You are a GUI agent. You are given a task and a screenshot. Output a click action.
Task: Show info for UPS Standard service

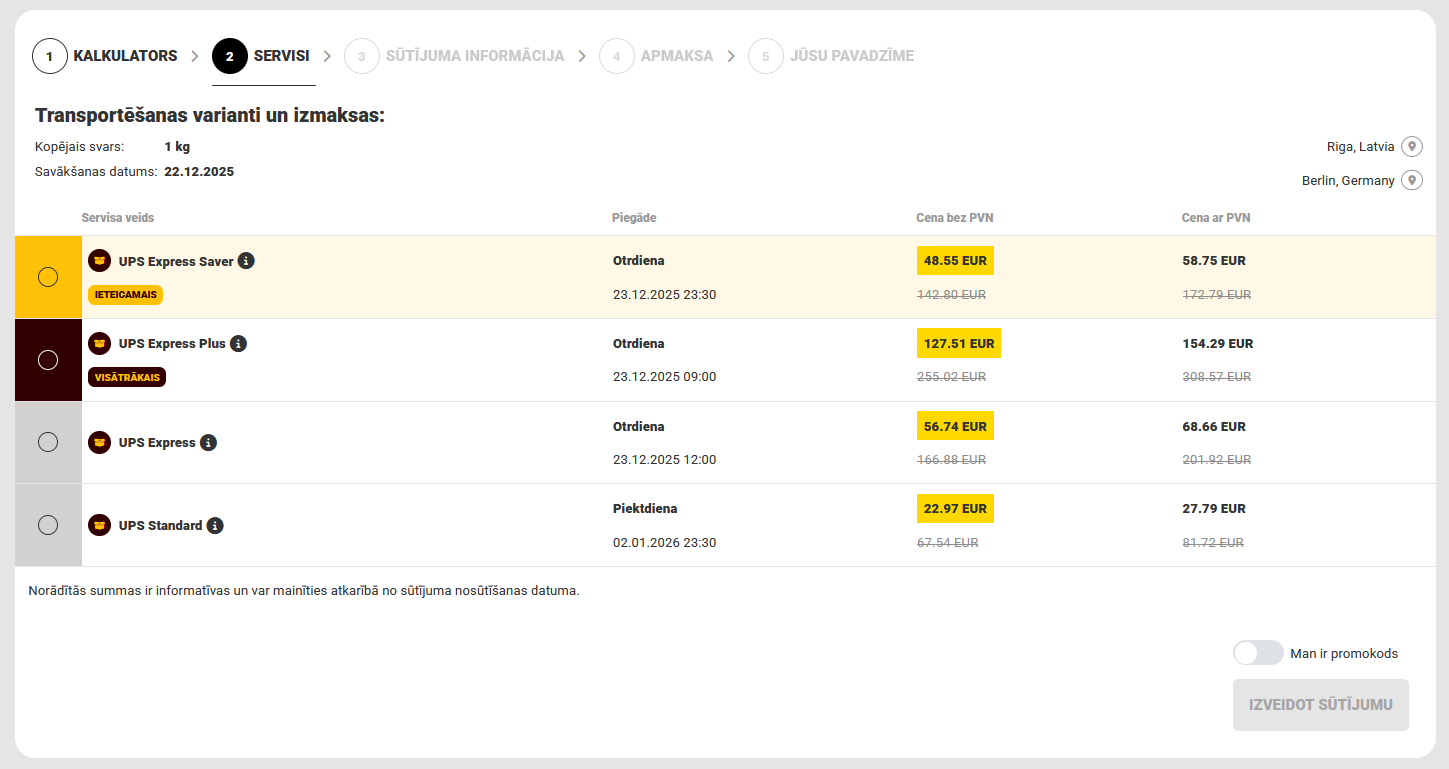click(215, 526)
